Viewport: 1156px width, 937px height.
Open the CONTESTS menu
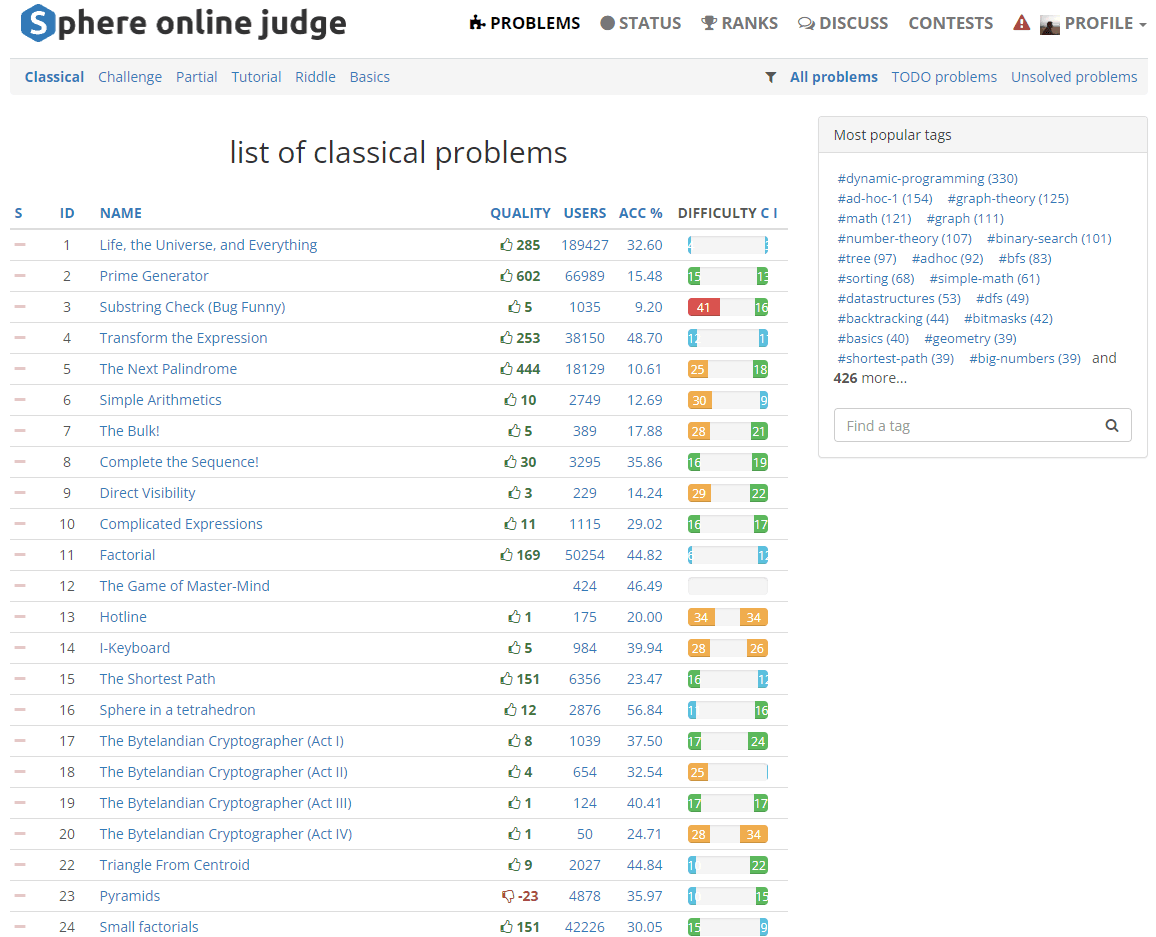click(x=950, y=24)
